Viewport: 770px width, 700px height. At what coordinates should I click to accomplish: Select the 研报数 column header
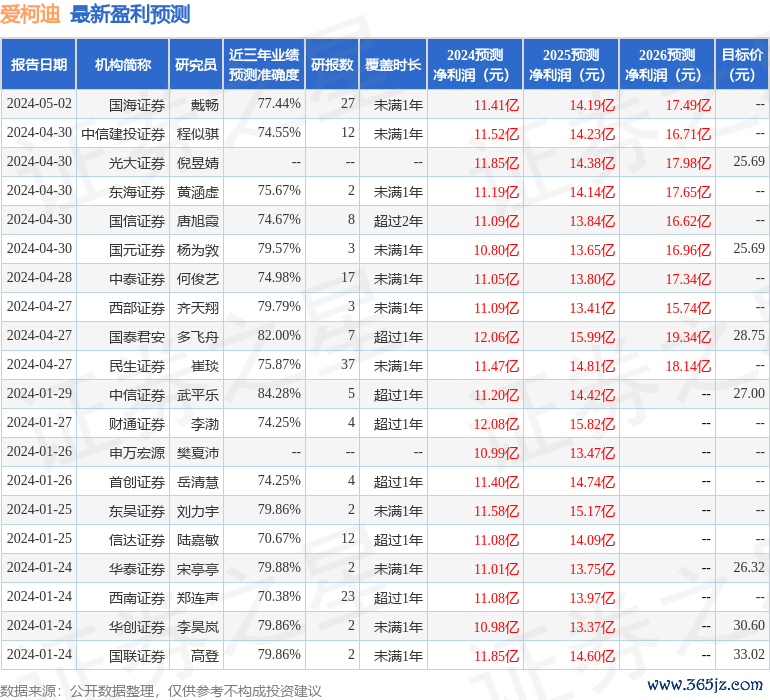click(331, 65)
